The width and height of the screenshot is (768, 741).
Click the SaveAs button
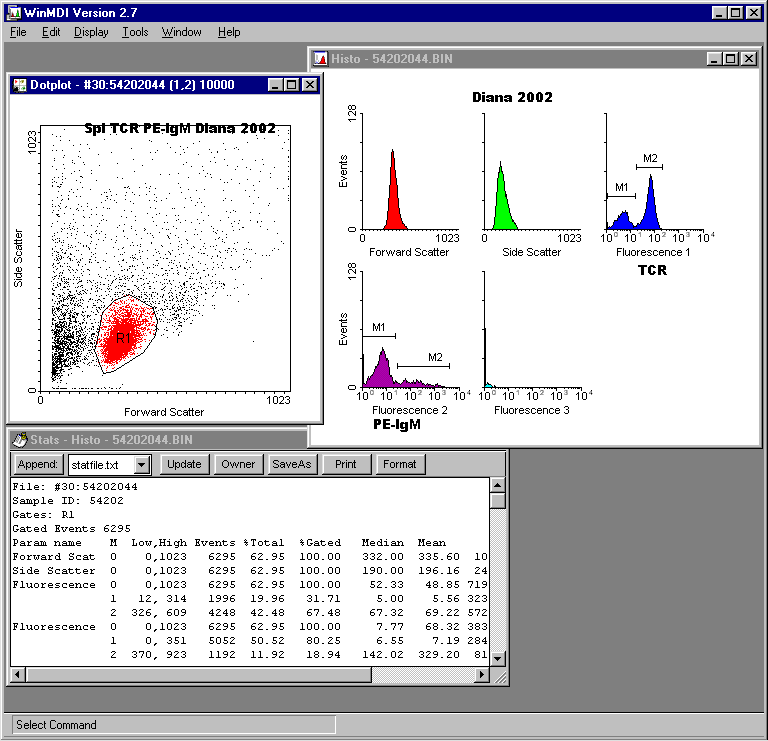(x=292, y=464)
